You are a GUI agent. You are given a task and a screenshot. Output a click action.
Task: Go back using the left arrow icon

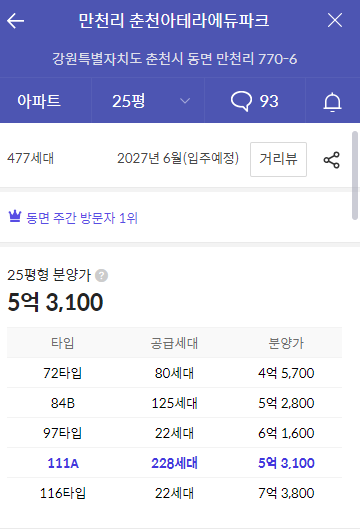(16, 21)
